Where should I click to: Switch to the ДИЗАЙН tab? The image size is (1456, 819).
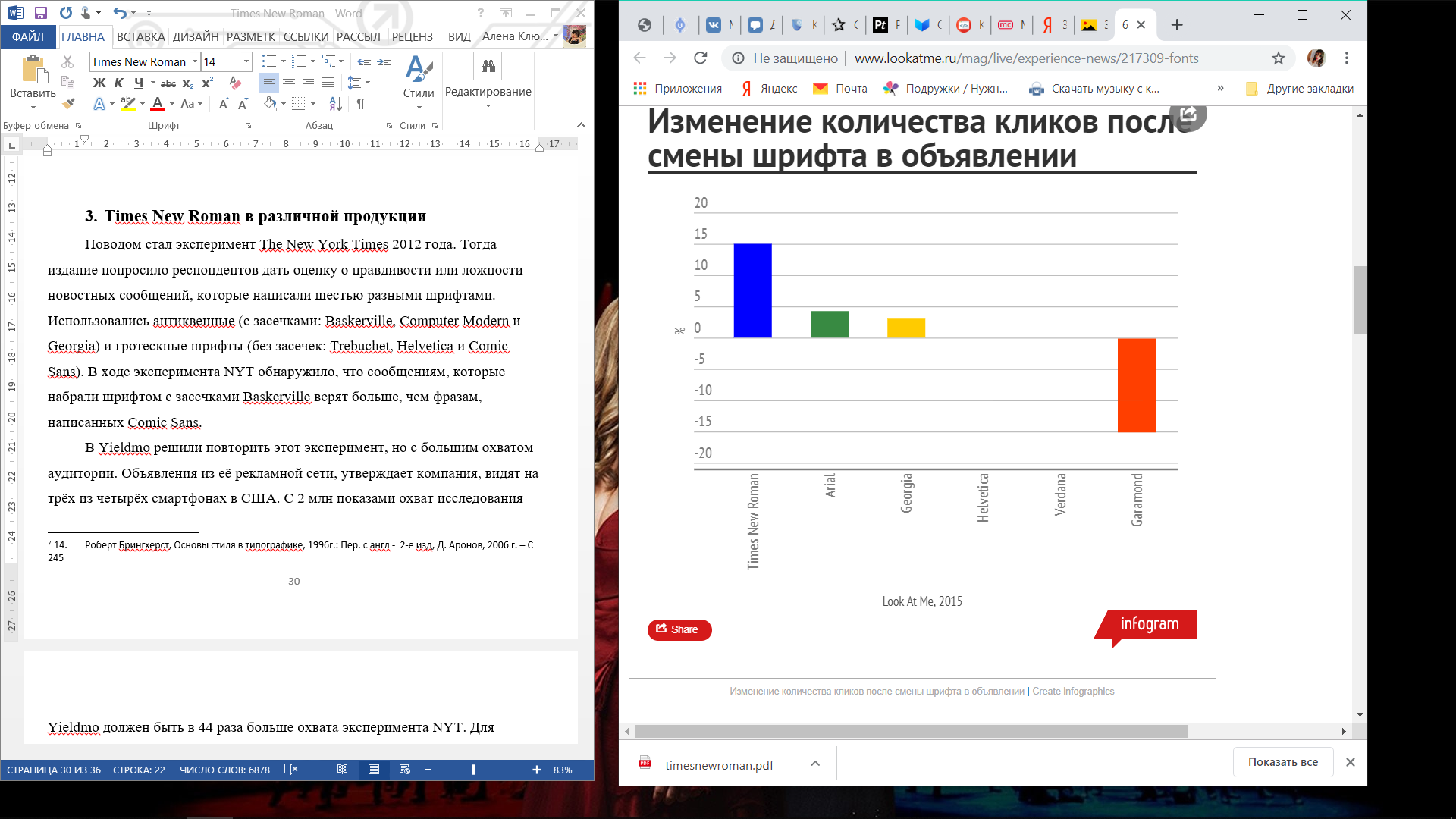tap(196, 36)
